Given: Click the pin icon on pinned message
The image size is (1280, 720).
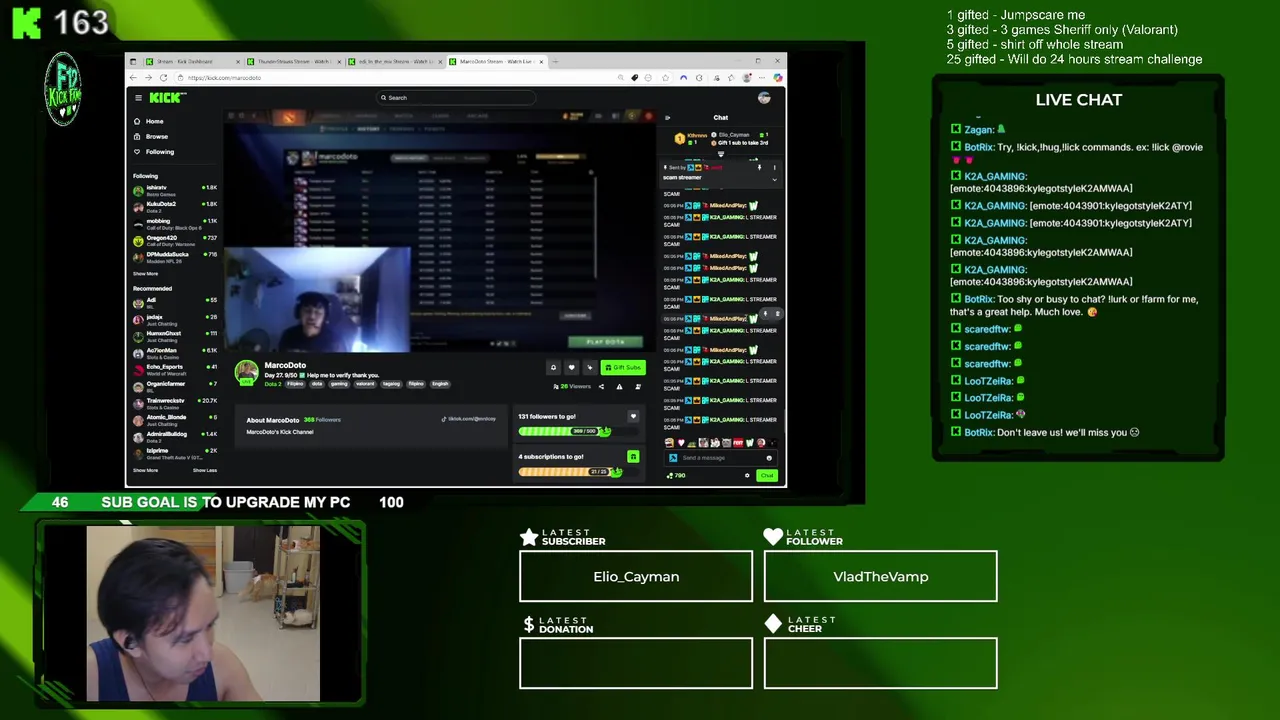Looking at the screenshot, I should [759, 168].
